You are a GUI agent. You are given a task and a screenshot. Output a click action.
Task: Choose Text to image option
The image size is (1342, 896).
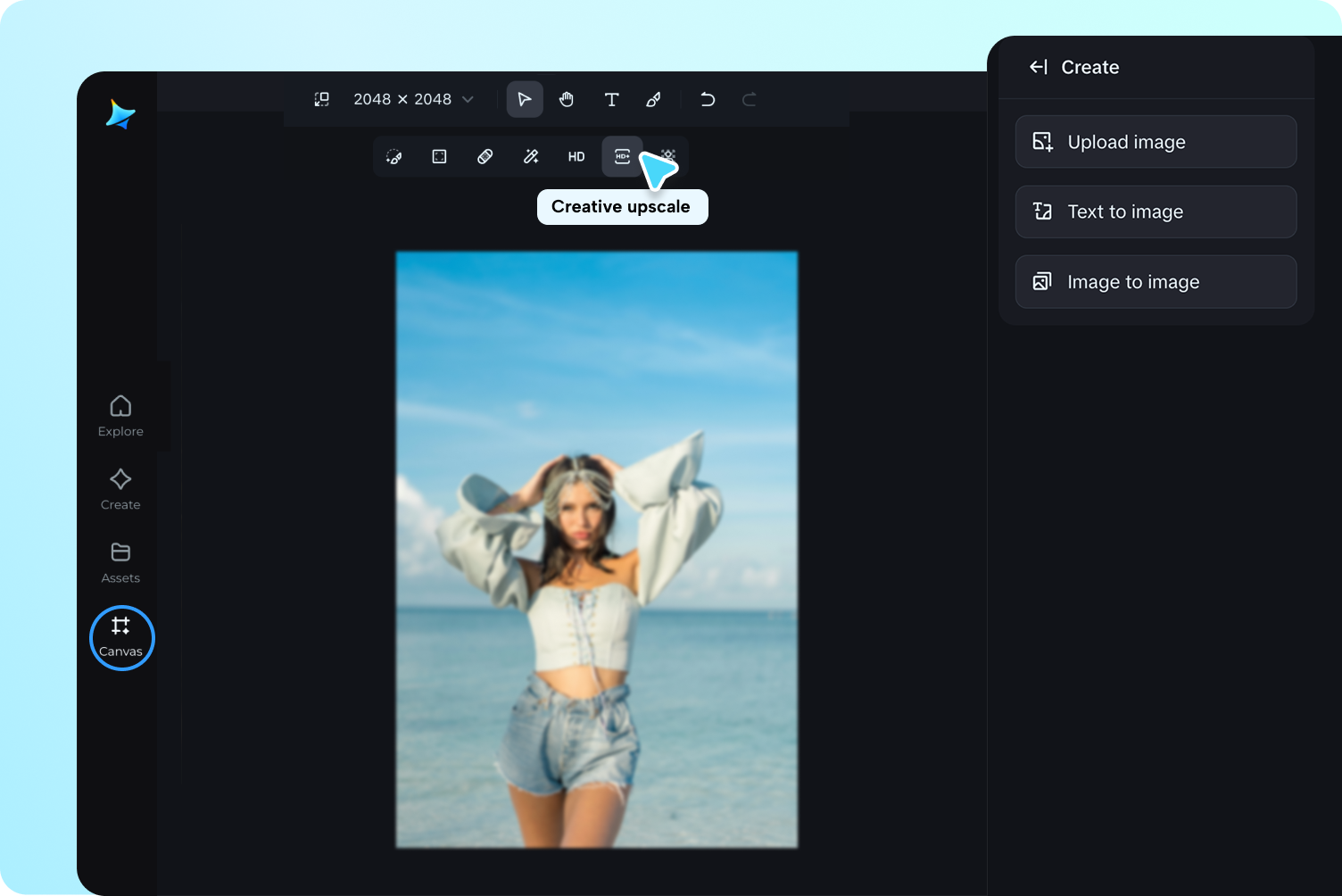[x=1156, y=212]
